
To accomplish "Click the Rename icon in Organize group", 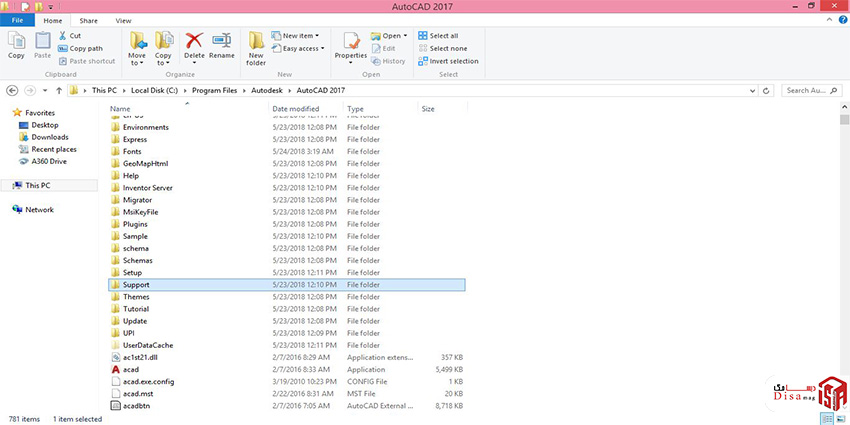I will 222,44.
